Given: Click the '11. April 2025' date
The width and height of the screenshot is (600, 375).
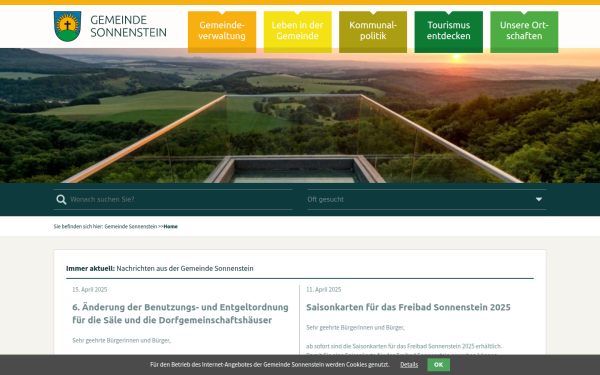Looking at the screenshot, I should [323, 290].
